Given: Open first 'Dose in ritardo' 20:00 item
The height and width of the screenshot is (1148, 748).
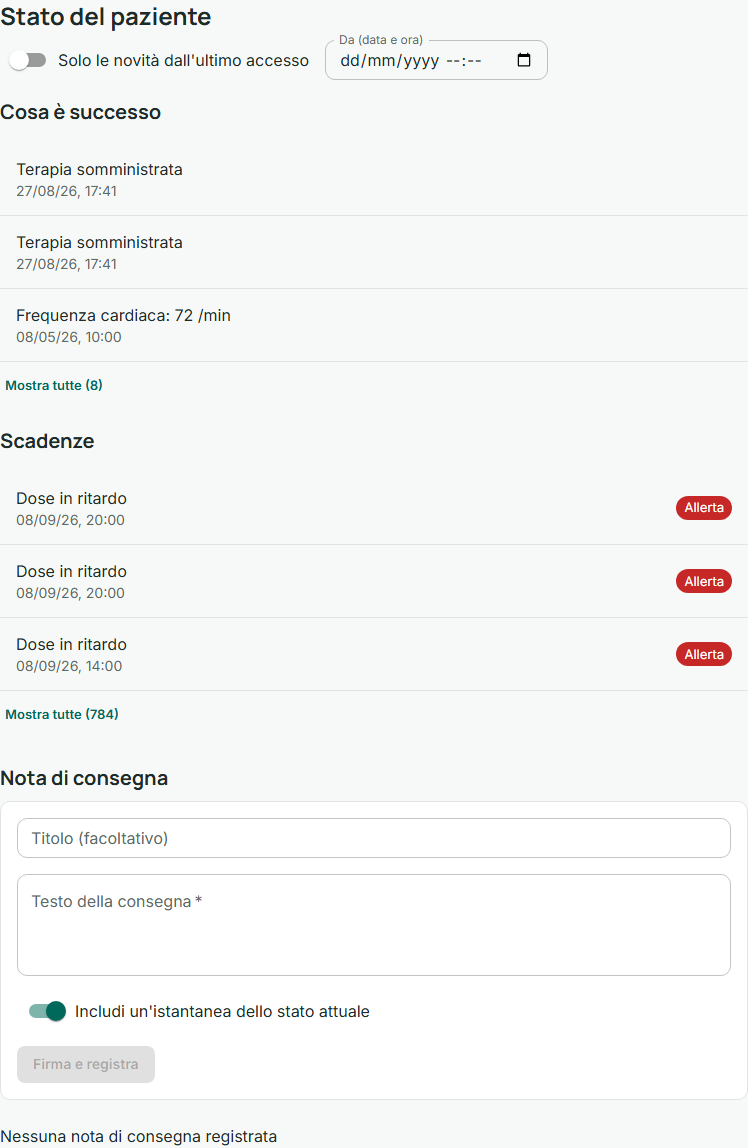Looking at the screenshot, I should point(374,508).
